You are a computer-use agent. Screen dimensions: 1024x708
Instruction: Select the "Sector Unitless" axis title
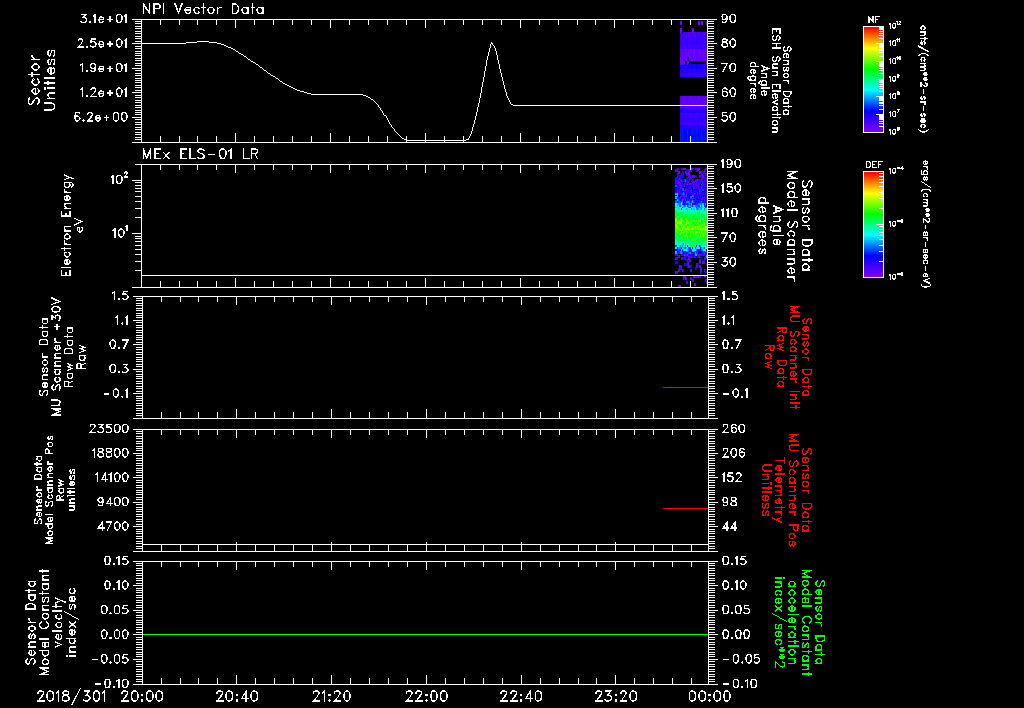(42, 80)
